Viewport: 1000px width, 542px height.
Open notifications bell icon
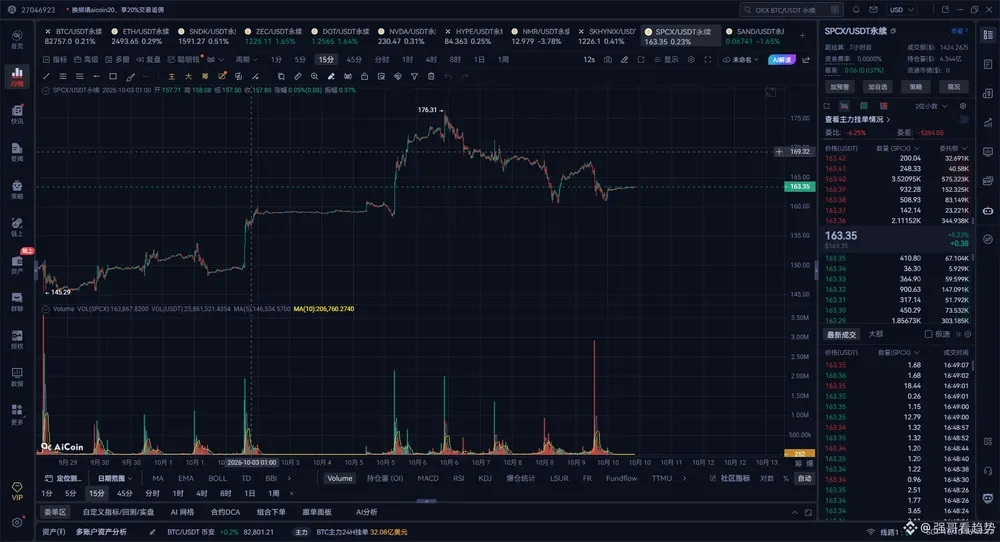click(x=856, y=10)
